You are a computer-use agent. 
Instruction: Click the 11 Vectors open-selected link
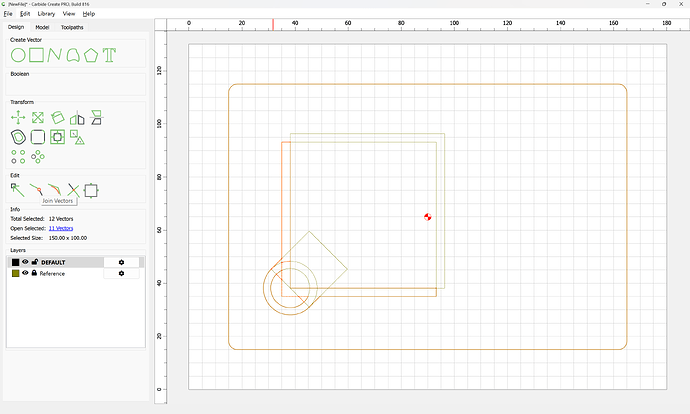tap(61, 228)
